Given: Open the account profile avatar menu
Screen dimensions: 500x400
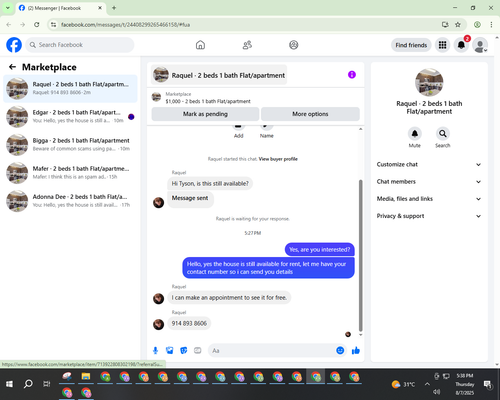Looking at the screenshot, I should [480, 45].
